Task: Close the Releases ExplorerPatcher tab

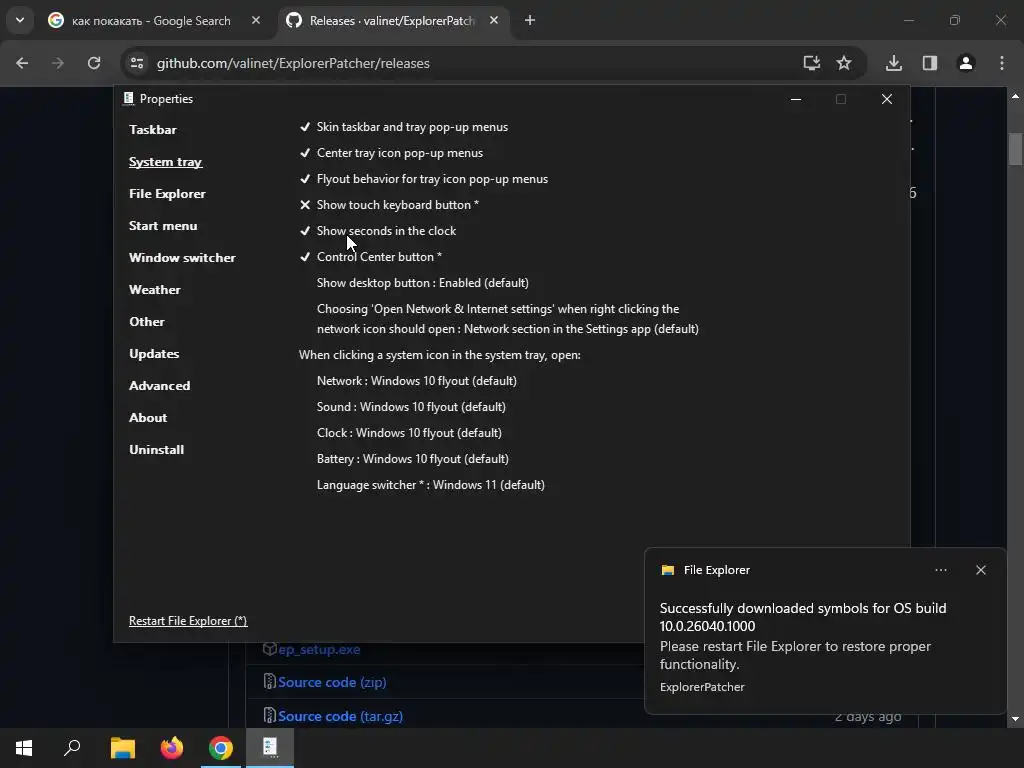Action: (x=494, y=20)
